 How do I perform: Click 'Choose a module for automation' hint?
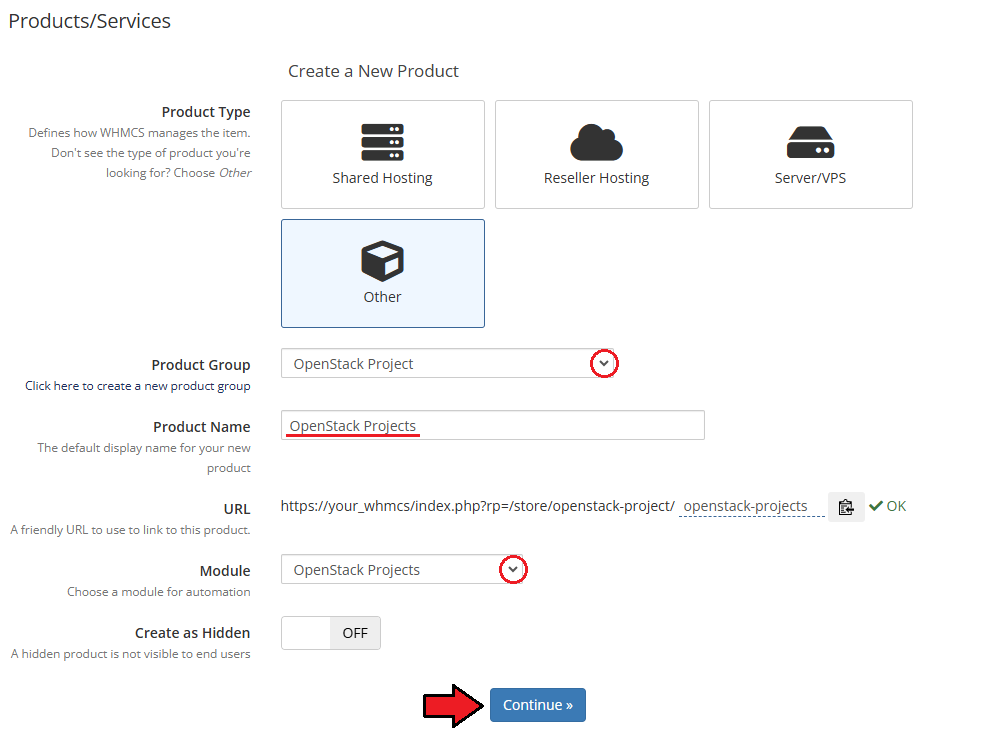[159, 591]
